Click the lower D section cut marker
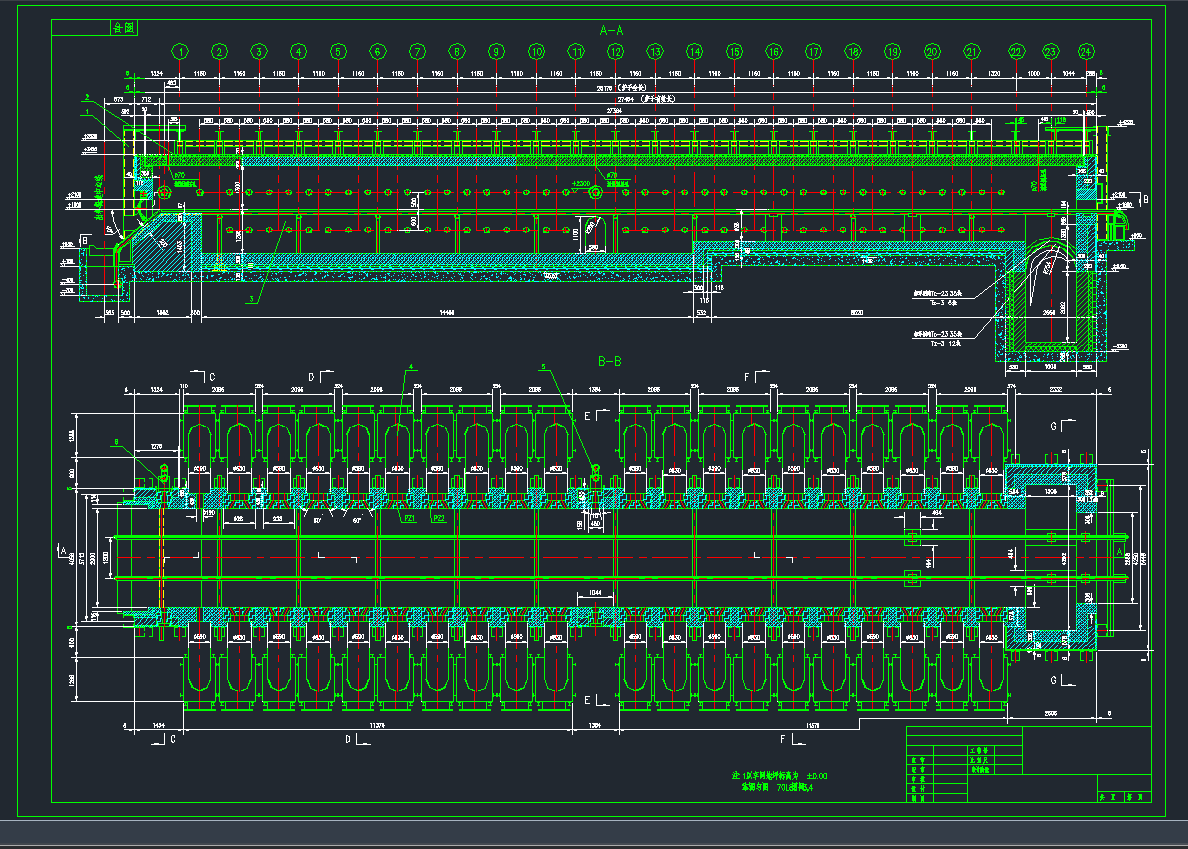This screenshot has height=849, width=1188. pyautogui.click(x=347, y=740)
